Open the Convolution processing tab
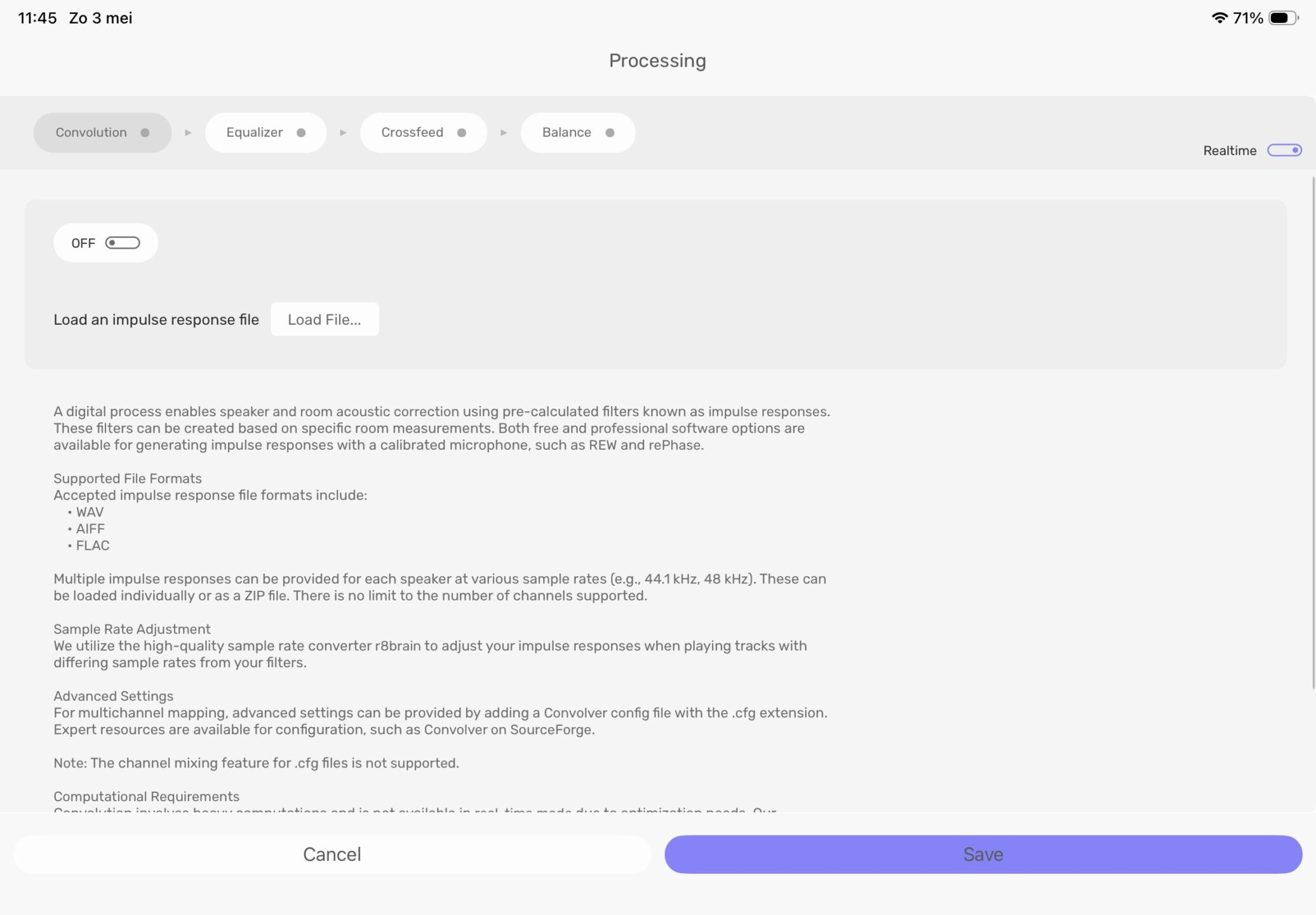This screenshot has width=1316, height=915. (x=102, y=133)
